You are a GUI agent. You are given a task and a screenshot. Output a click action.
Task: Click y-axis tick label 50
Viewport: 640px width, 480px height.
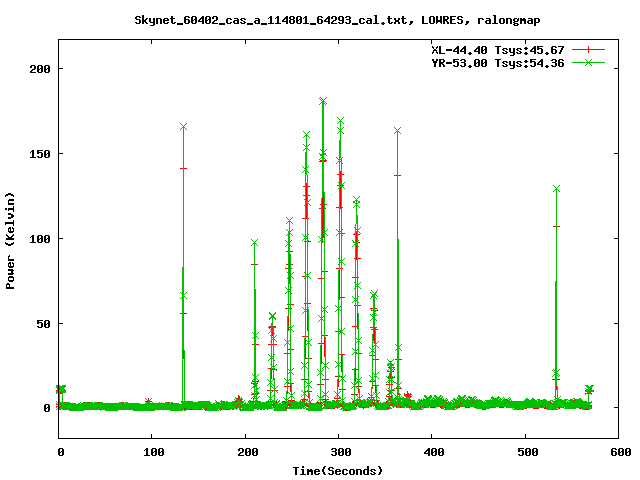click(44, 324)
